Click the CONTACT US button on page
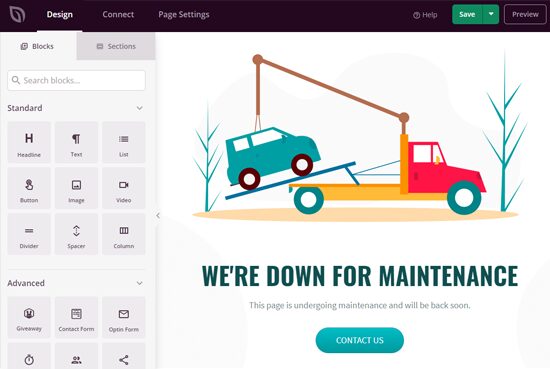The width and height of the screenshot is (550, 369). point(360,340)
